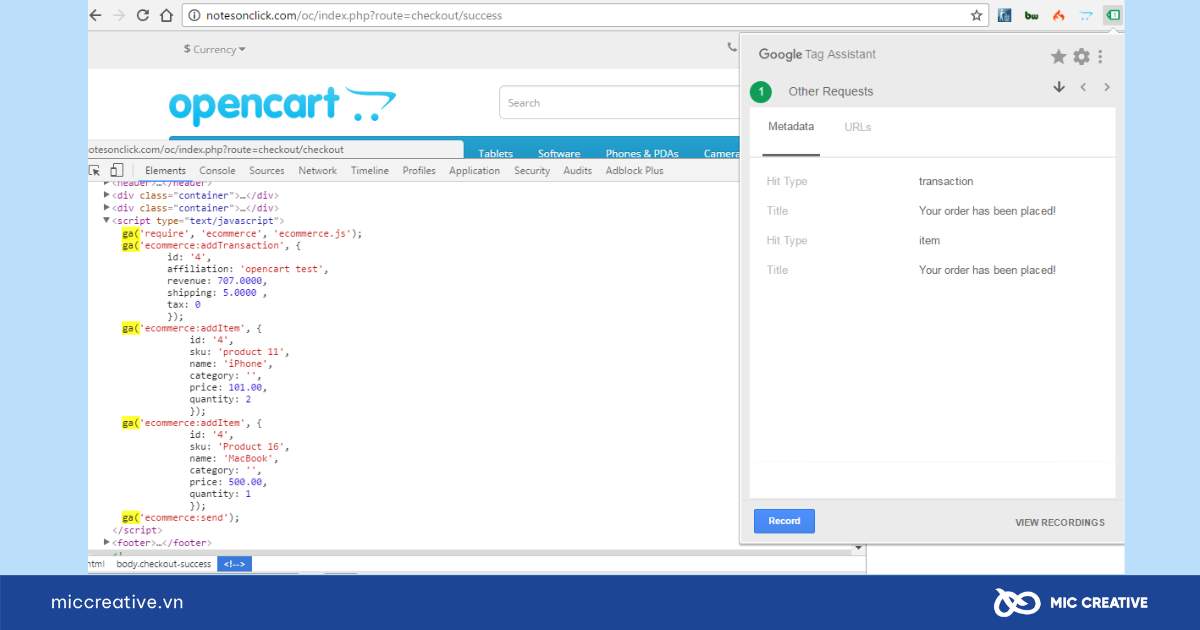Toggle the Google Tag Assistant extension icon
Screen dimensions: 1200x630
[x=1113, y=15]
